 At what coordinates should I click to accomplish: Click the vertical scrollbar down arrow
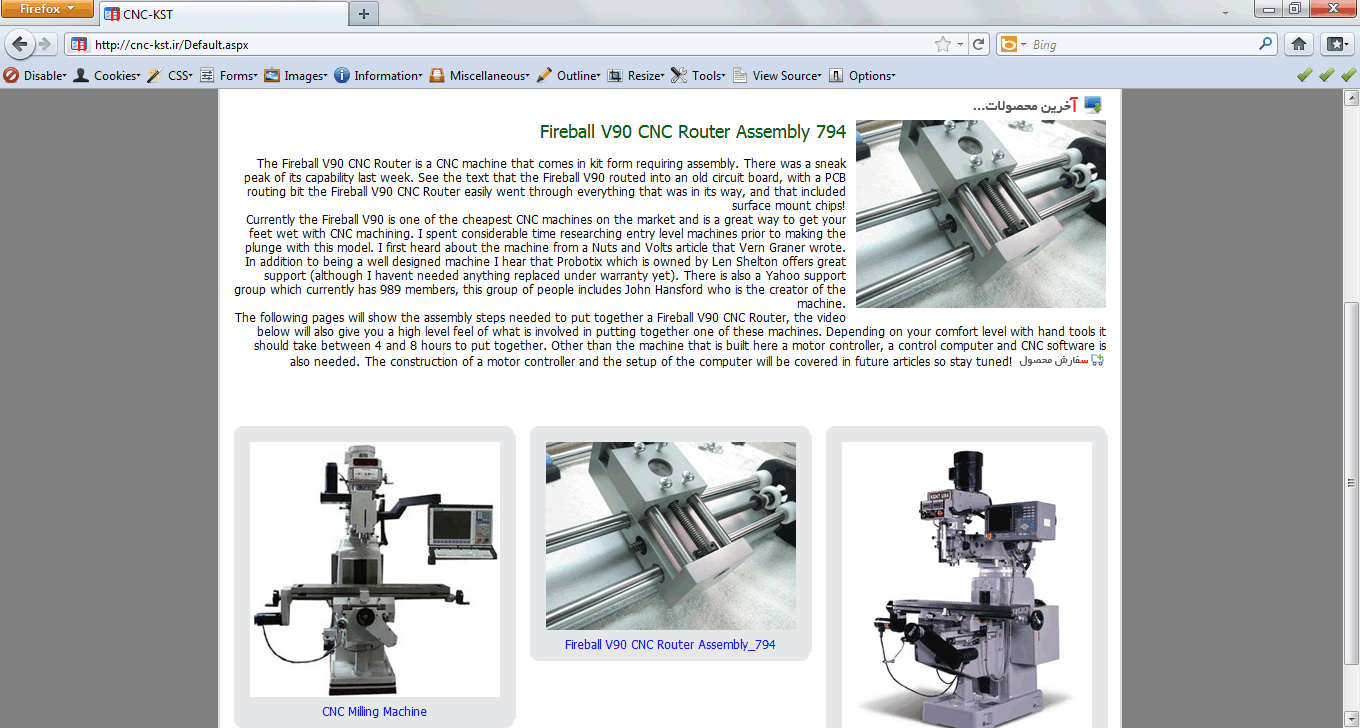coord(1351,718)
